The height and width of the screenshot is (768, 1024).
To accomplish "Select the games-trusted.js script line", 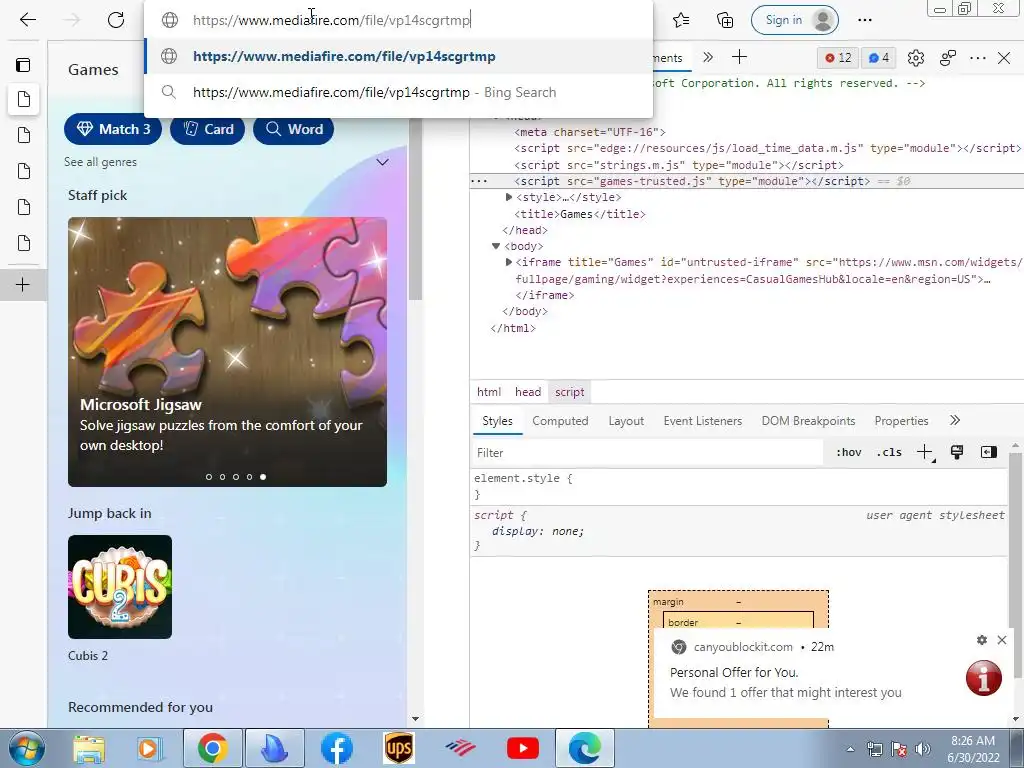I will point(692,181).
